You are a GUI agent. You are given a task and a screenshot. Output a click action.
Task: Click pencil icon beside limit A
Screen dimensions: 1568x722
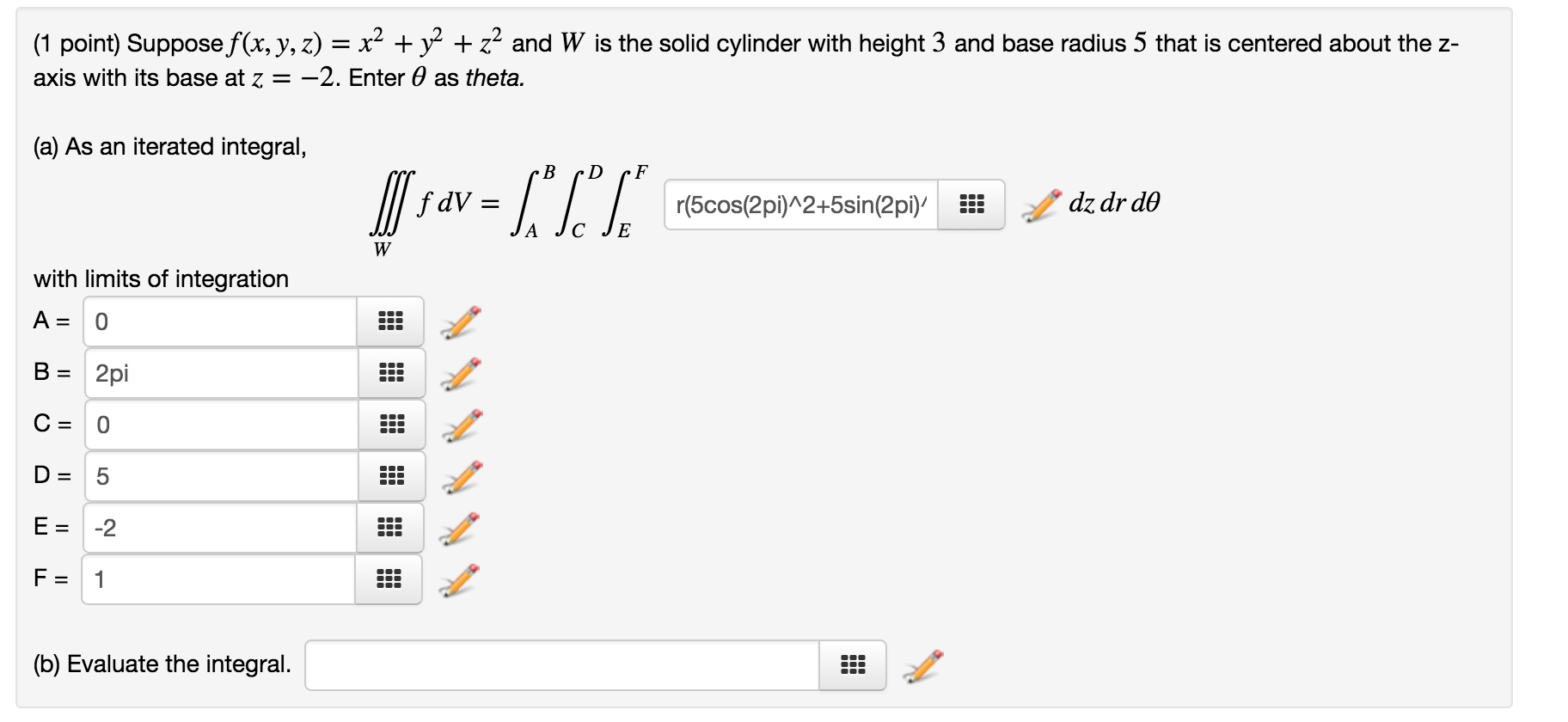point(461,322)
